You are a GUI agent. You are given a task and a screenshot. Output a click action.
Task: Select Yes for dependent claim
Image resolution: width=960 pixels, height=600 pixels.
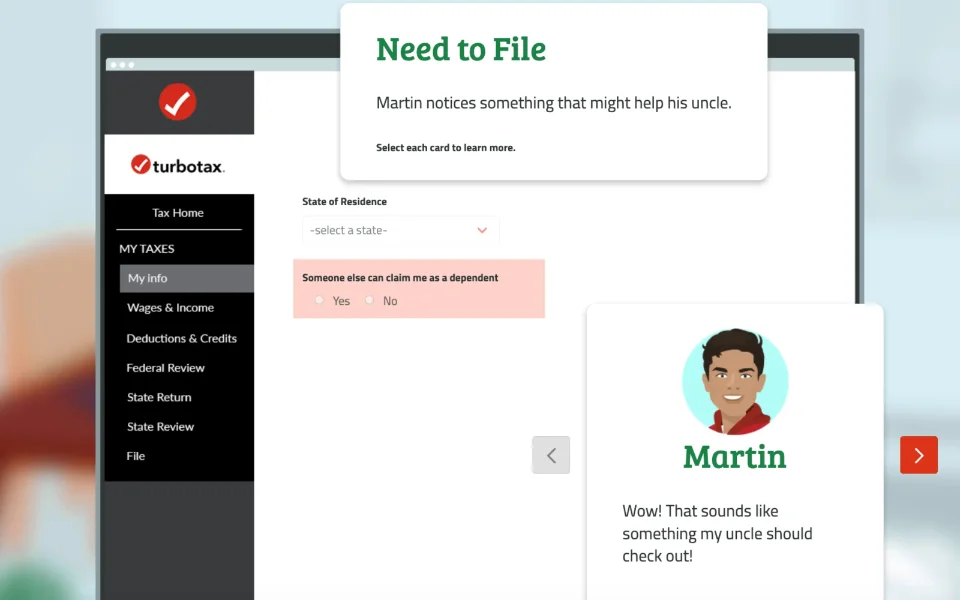[320, 301]
